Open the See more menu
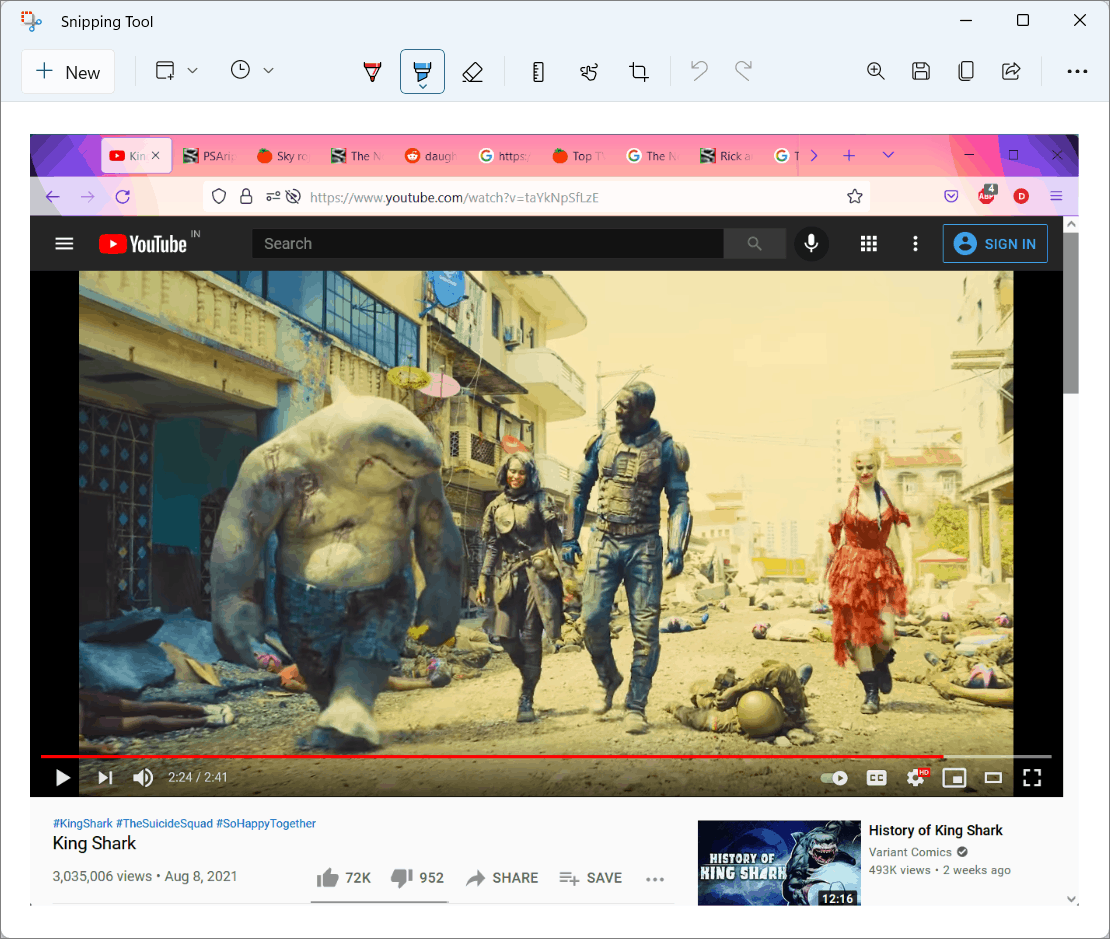Image resolution: width=1110 pixels, height=939 pixels. point(1077,71)
